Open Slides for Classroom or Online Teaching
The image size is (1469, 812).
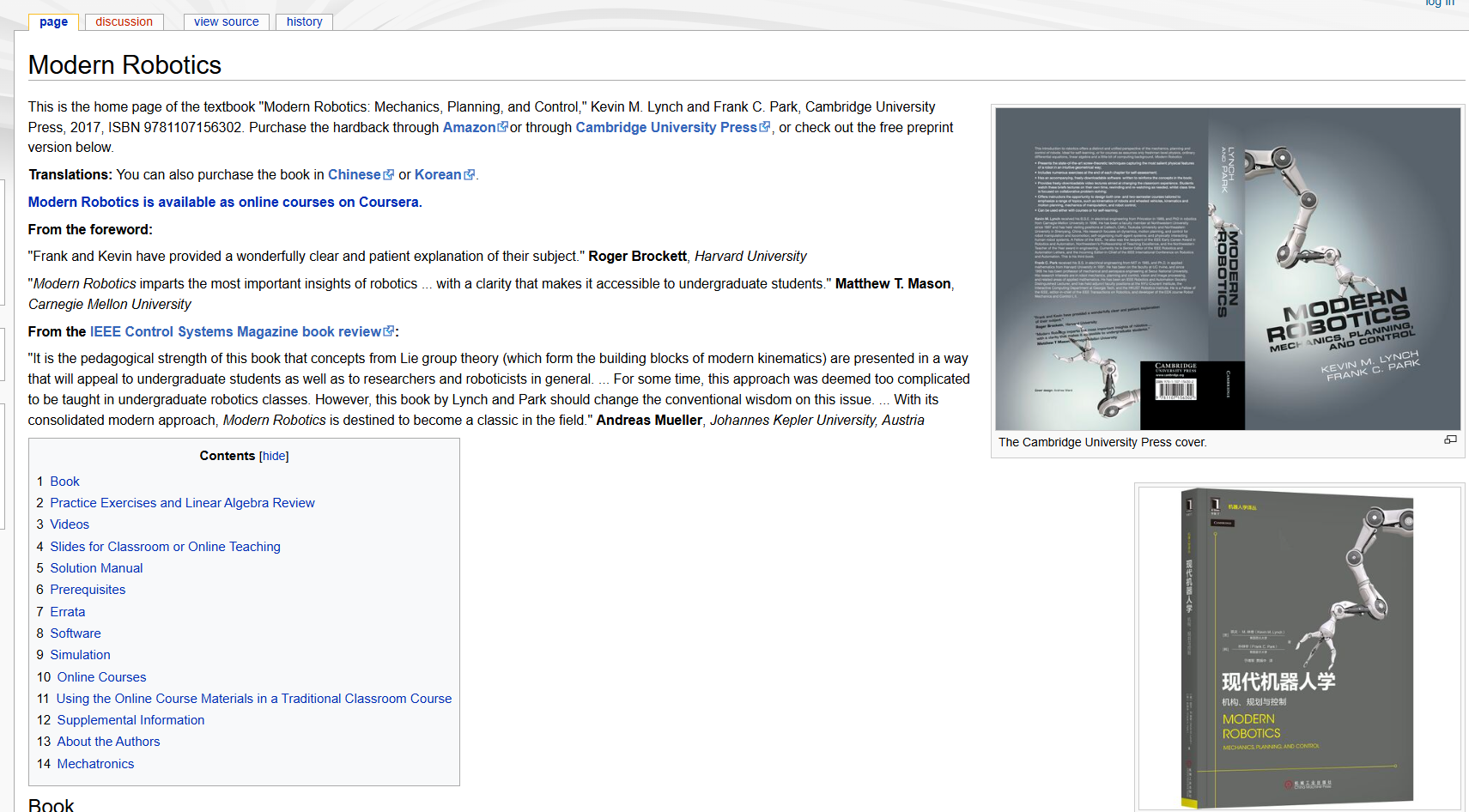[x=165, y=547]
